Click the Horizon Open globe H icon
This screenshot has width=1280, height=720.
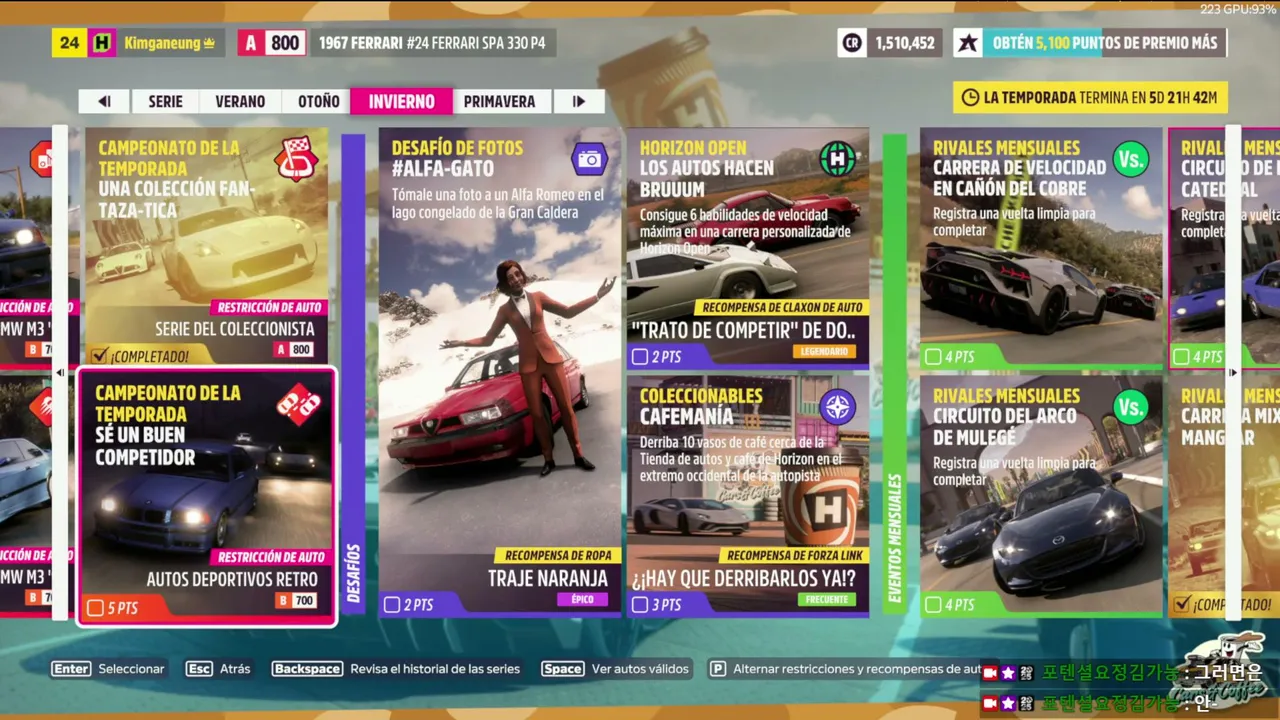[837, 159]
